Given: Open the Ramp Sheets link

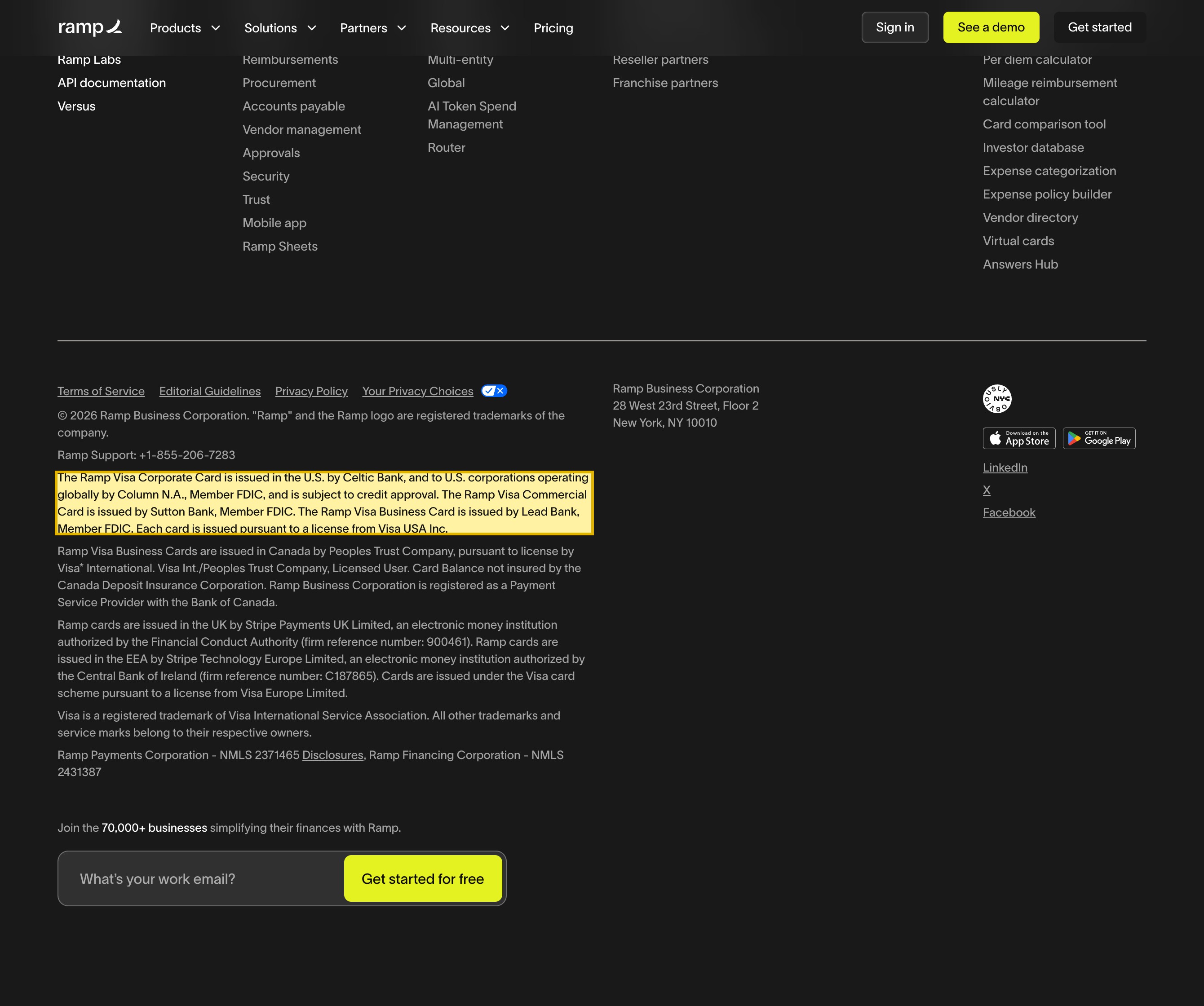Looking at the screenshot, I should [280, 247].
